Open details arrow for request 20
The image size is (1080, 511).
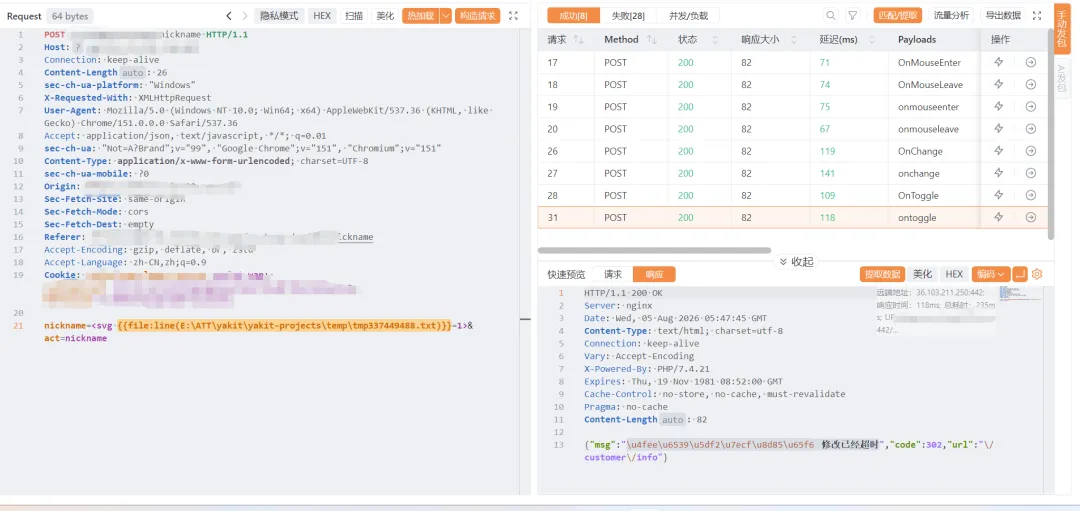click(x=1030, y=129)
